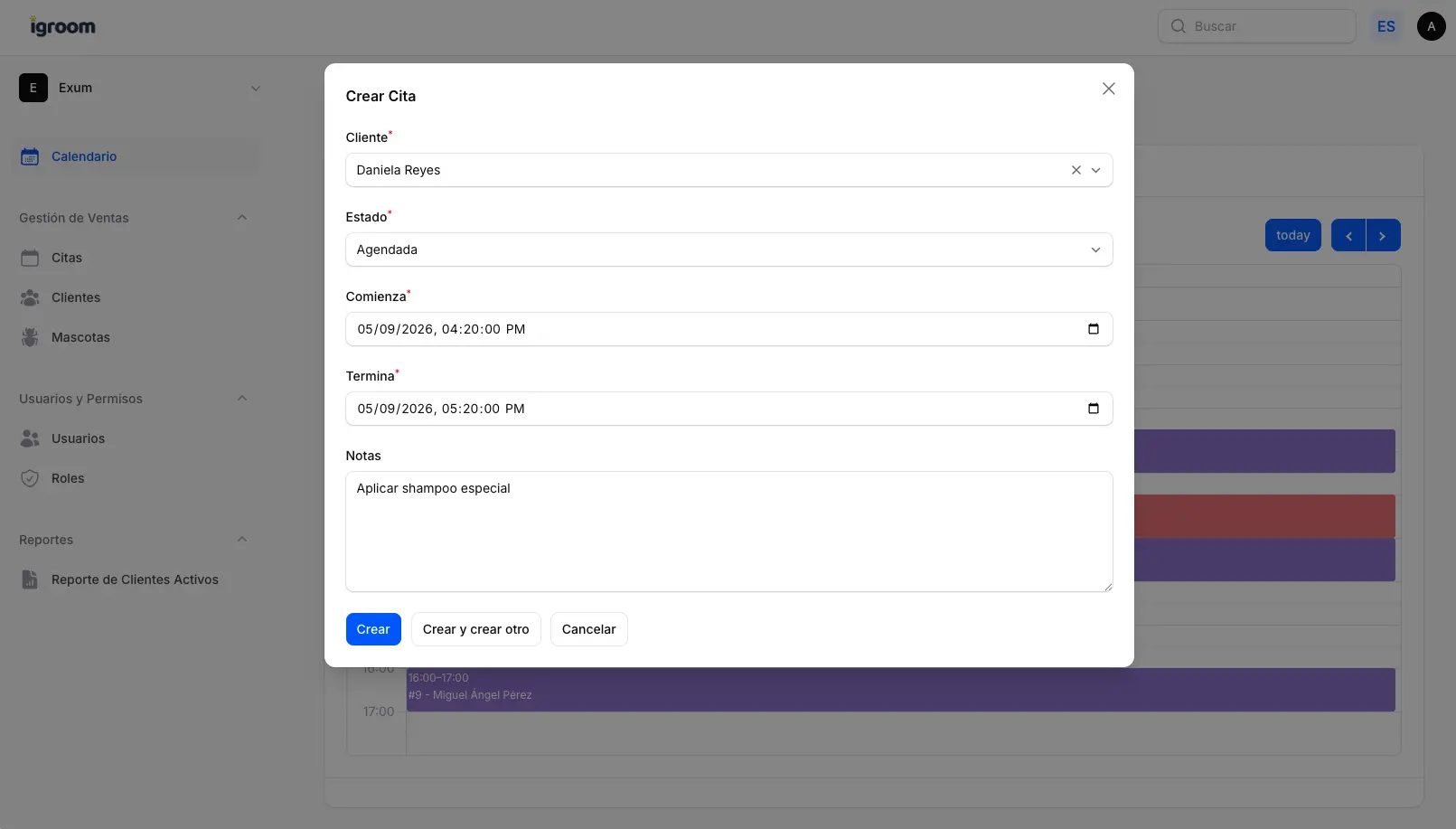This screenshot has height=829, width=1456.
Task: Expand the Exum company selector
Action: 255,88
